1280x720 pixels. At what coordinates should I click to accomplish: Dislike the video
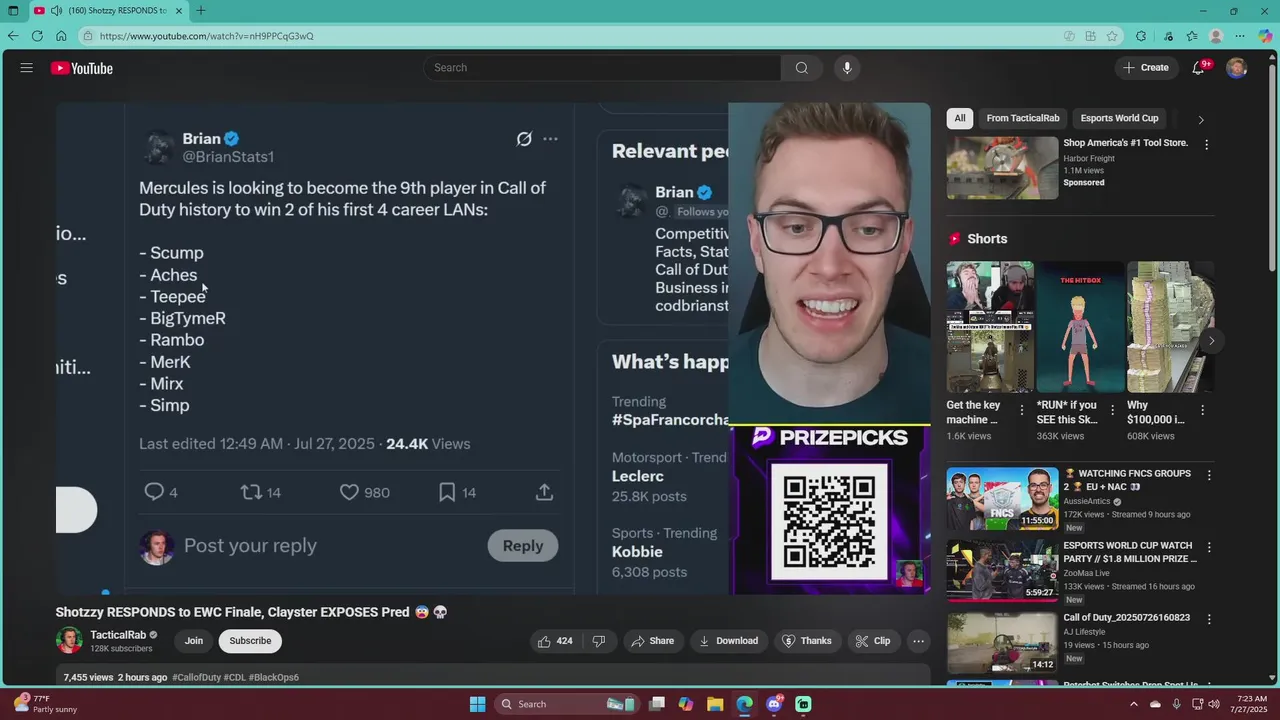coord(599,641)
